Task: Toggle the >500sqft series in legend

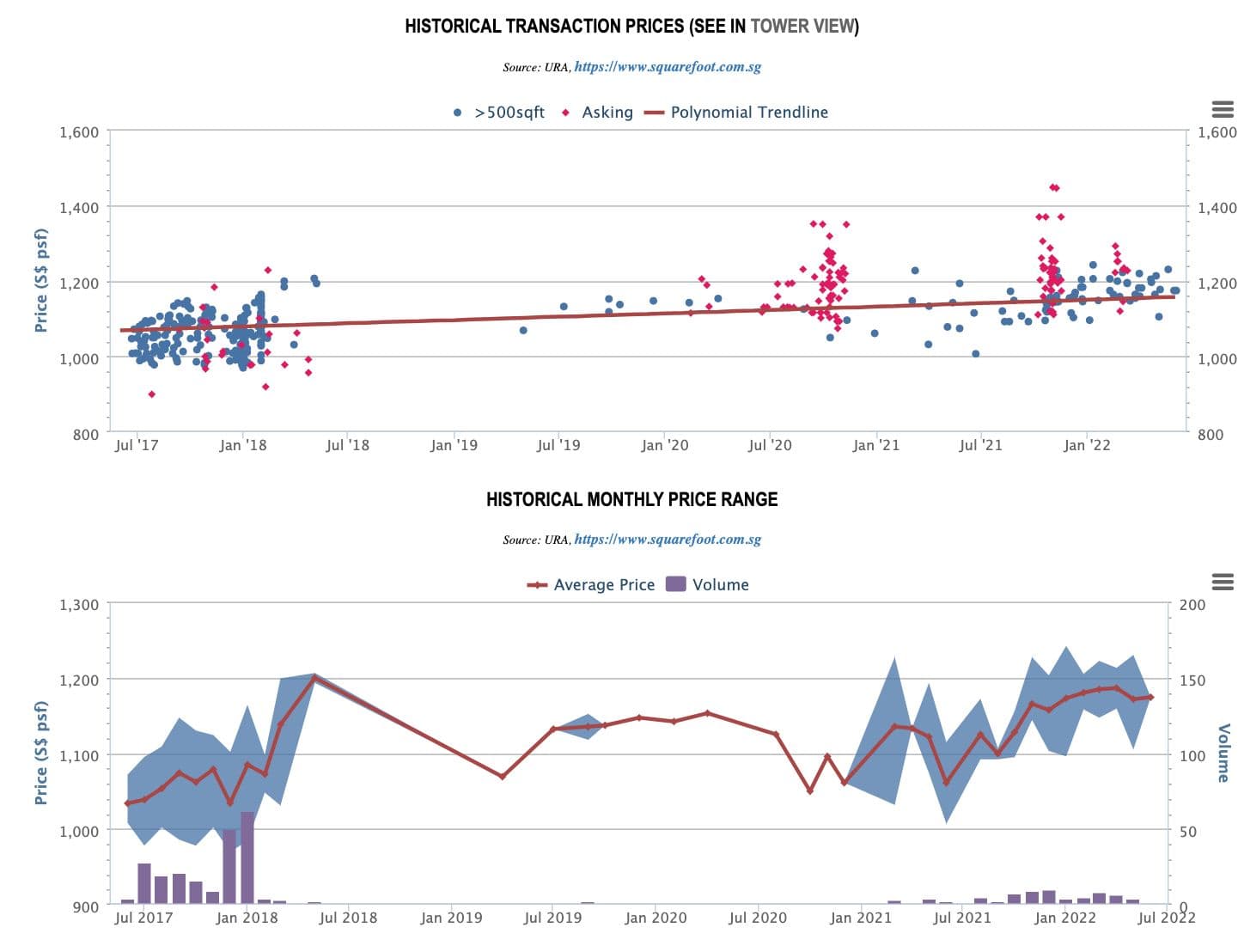Action: tap(498, 113)
